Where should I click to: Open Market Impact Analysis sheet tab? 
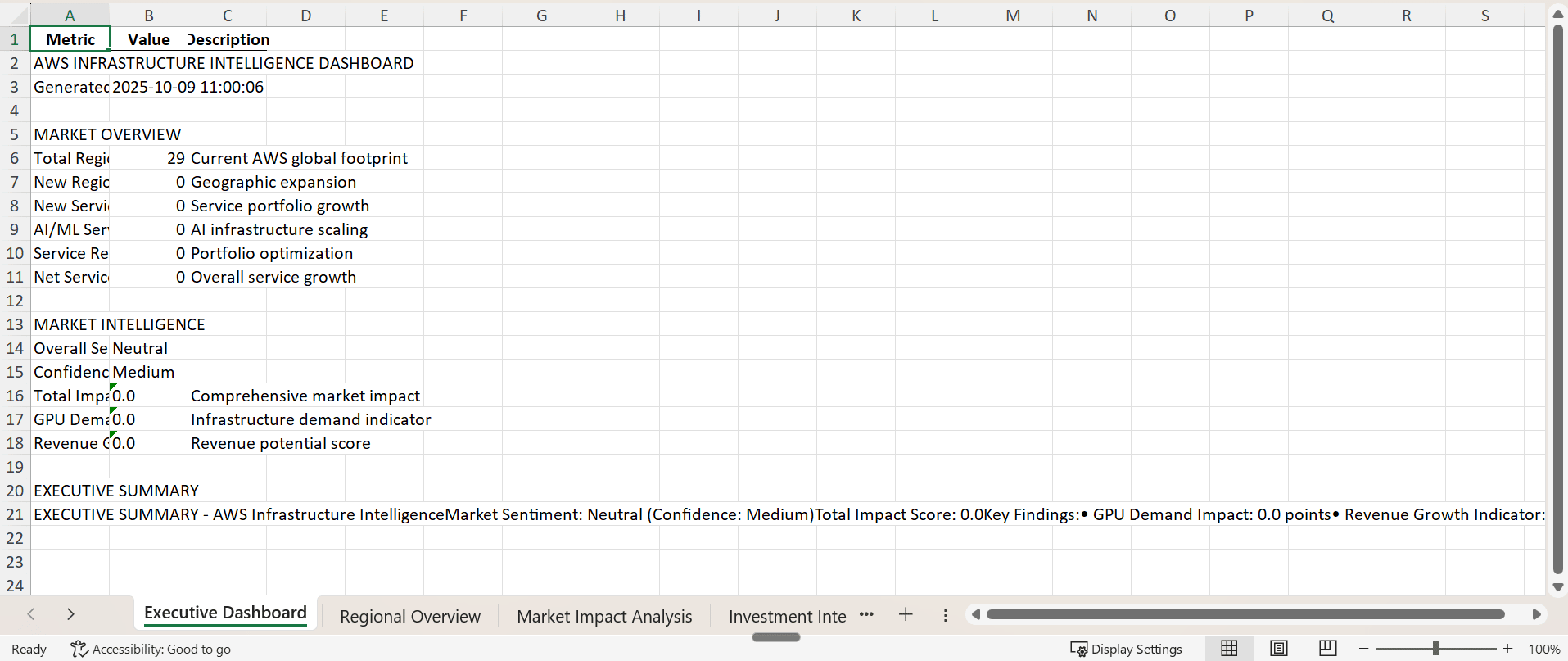tap(604, 617)
